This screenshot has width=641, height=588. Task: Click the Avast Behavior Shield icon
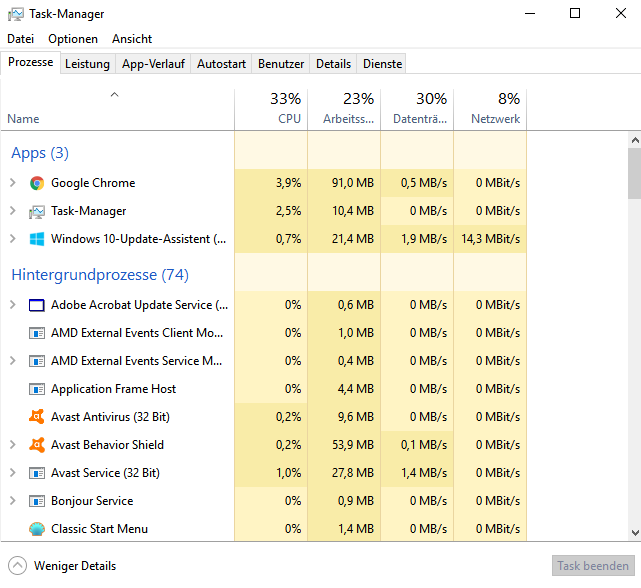(x=37, y=445)
